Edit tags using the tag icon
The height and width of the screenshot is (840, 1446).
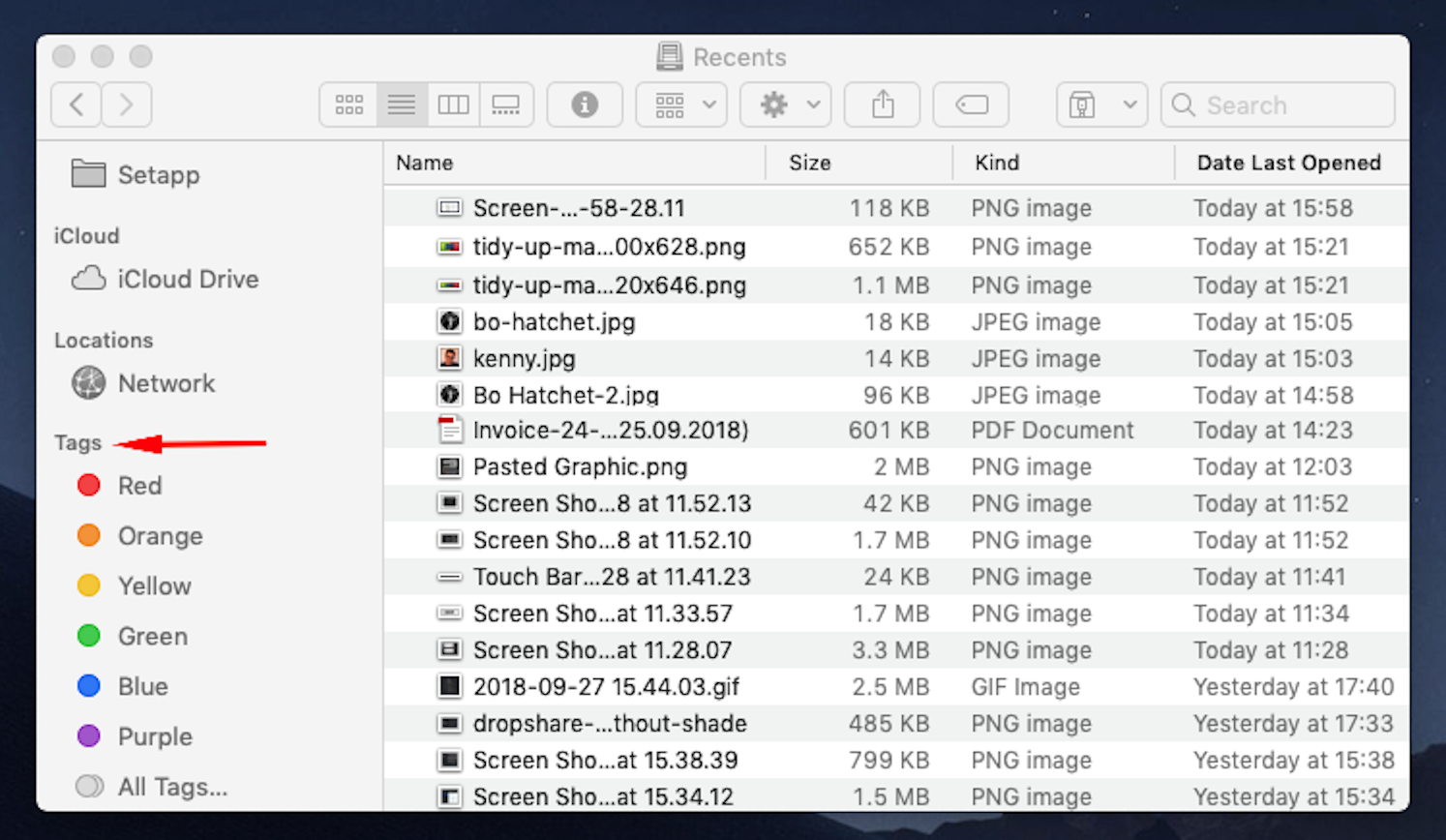coord(971,105)
